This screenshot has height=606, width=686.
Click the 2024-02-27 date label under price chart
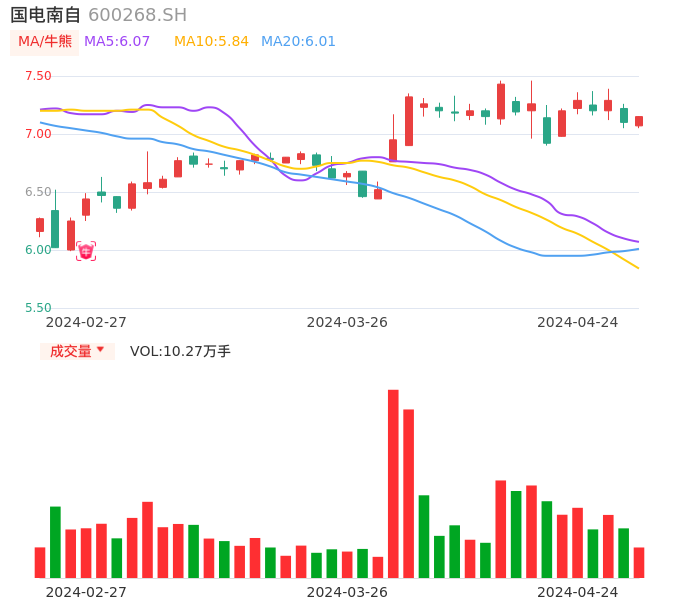(86, 322)
